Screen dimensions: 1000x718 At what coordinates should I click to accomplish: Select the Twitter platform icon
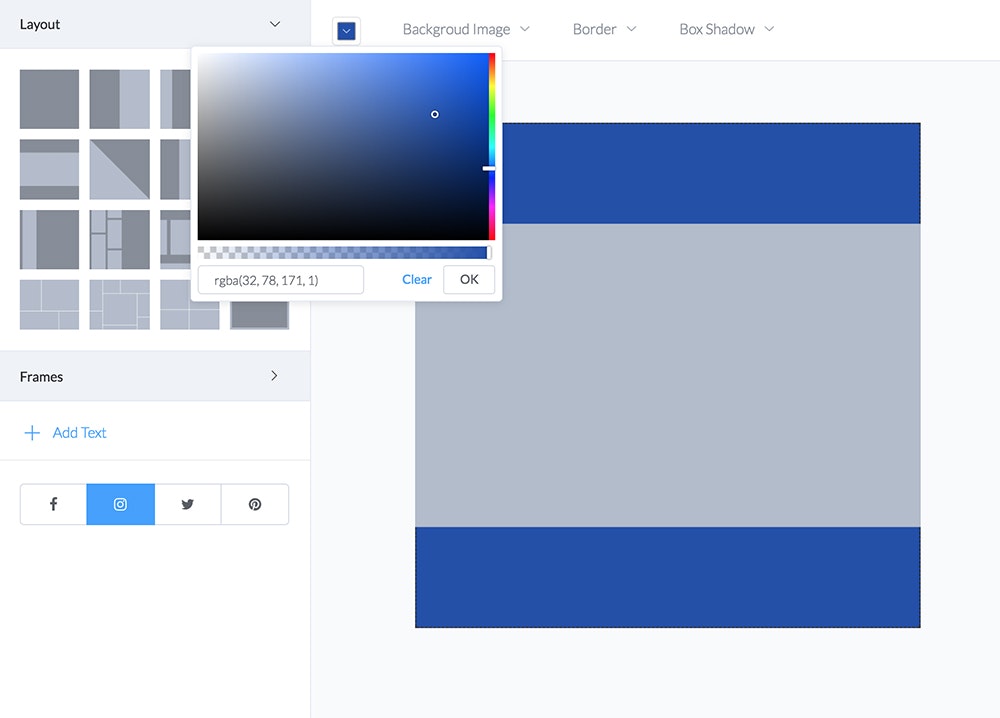[188, 504]
